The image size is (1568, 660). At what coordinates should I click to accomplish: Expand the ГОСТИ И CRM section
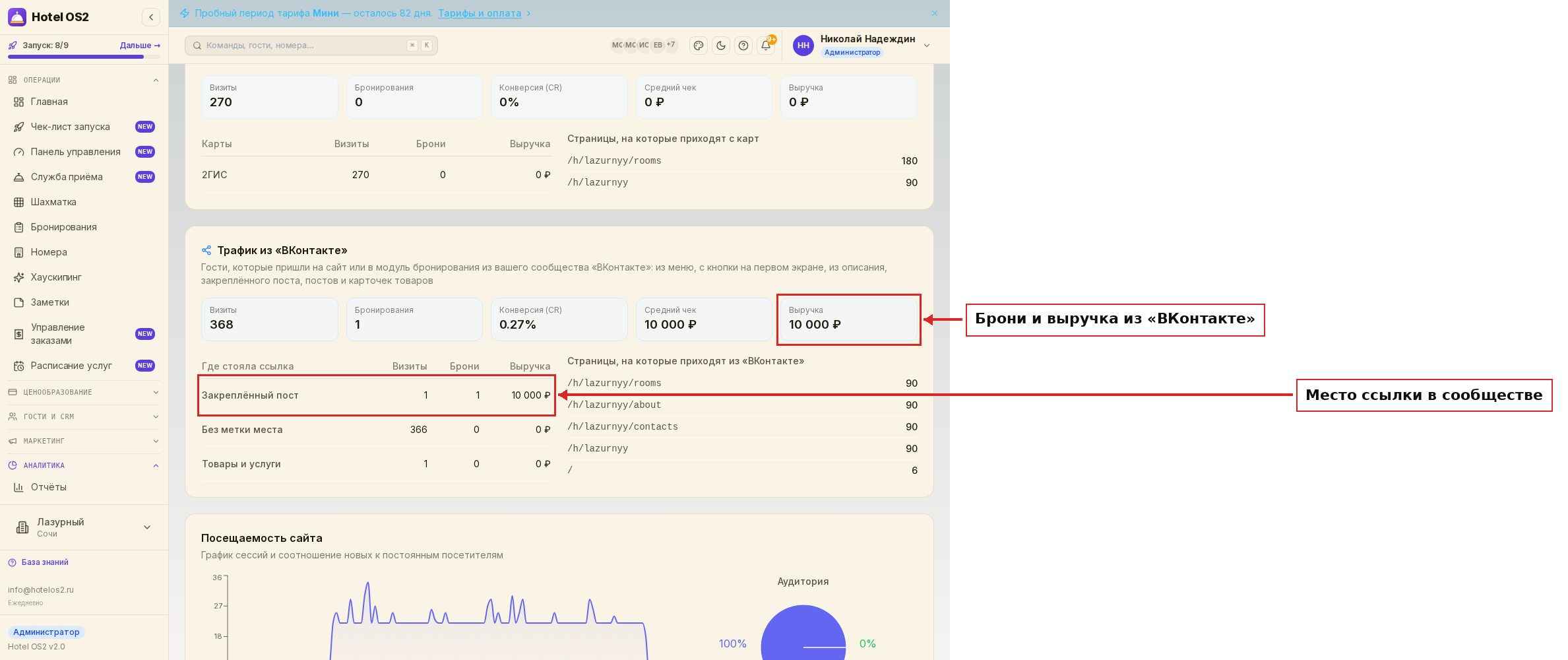click(x=84, y=416)
